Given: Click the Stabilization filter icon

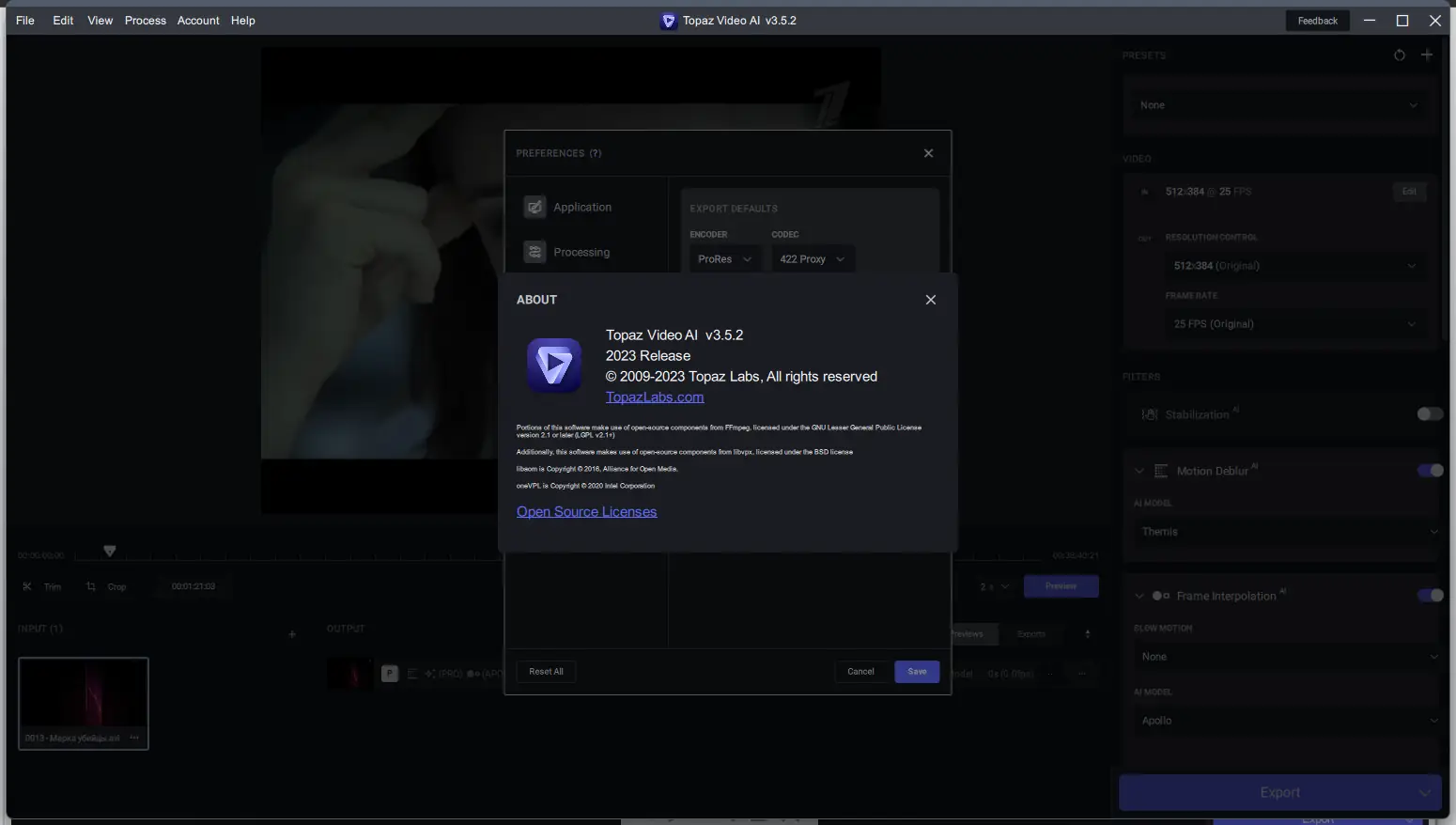Looking at the screenshot, I should (1150, 414).
